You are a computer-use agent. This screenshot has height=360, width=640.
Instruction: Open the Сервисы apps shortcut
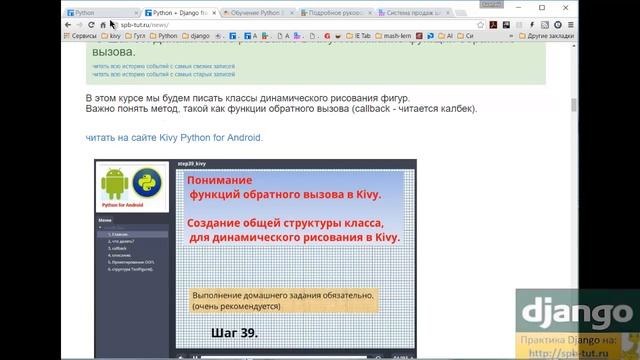80,36
